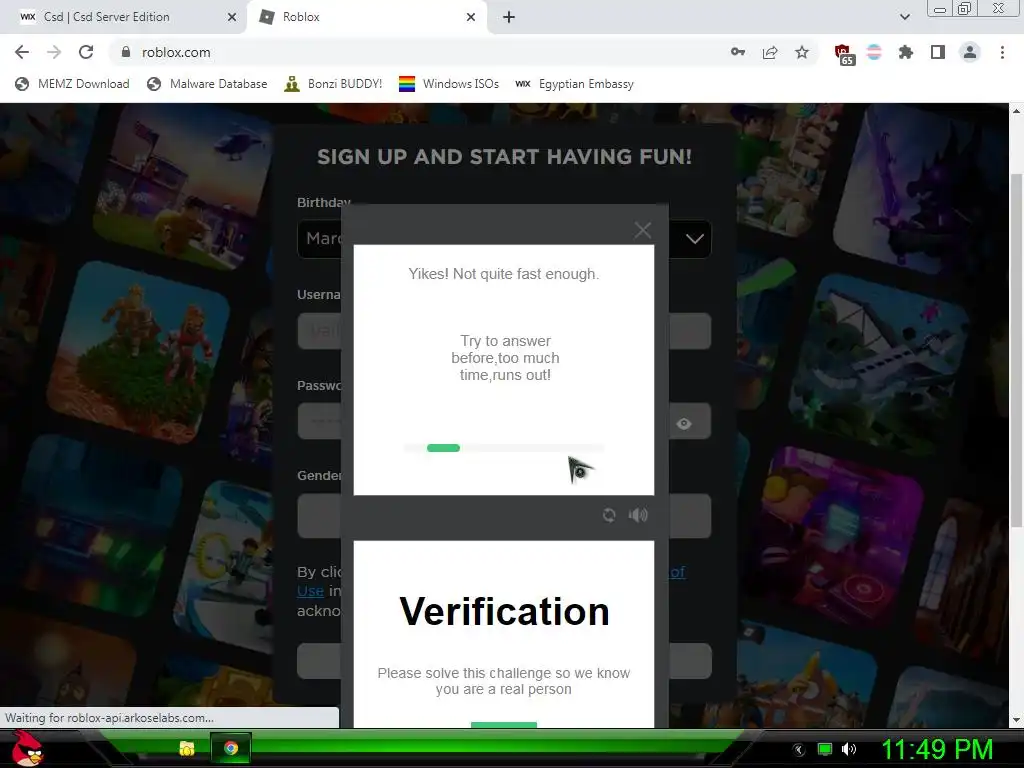Click the green network monitor tray icon
1024x768 pixels.
click(x=825, y=749)
